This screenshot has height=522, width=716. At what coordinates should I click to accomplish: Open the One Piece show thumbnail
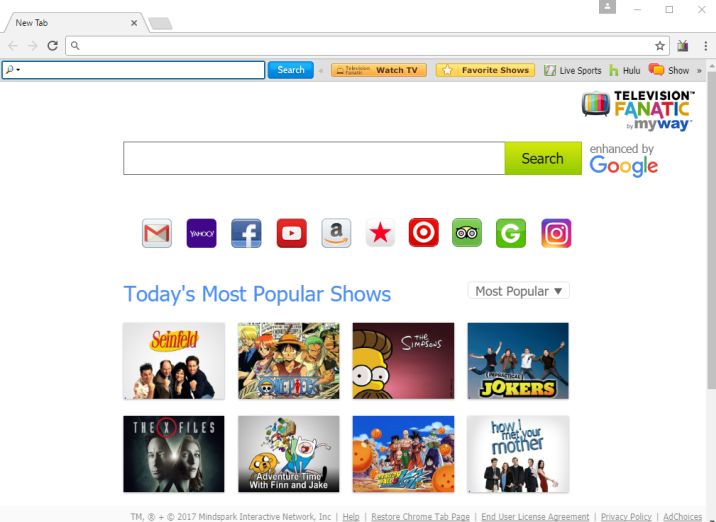(289, 361)
